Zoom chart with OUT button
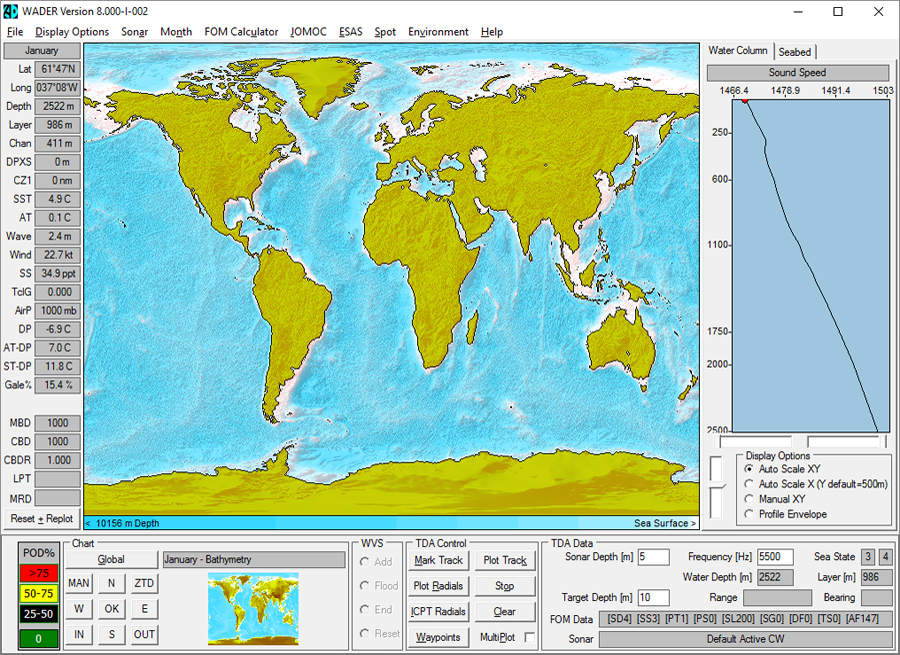 point(144,634)
